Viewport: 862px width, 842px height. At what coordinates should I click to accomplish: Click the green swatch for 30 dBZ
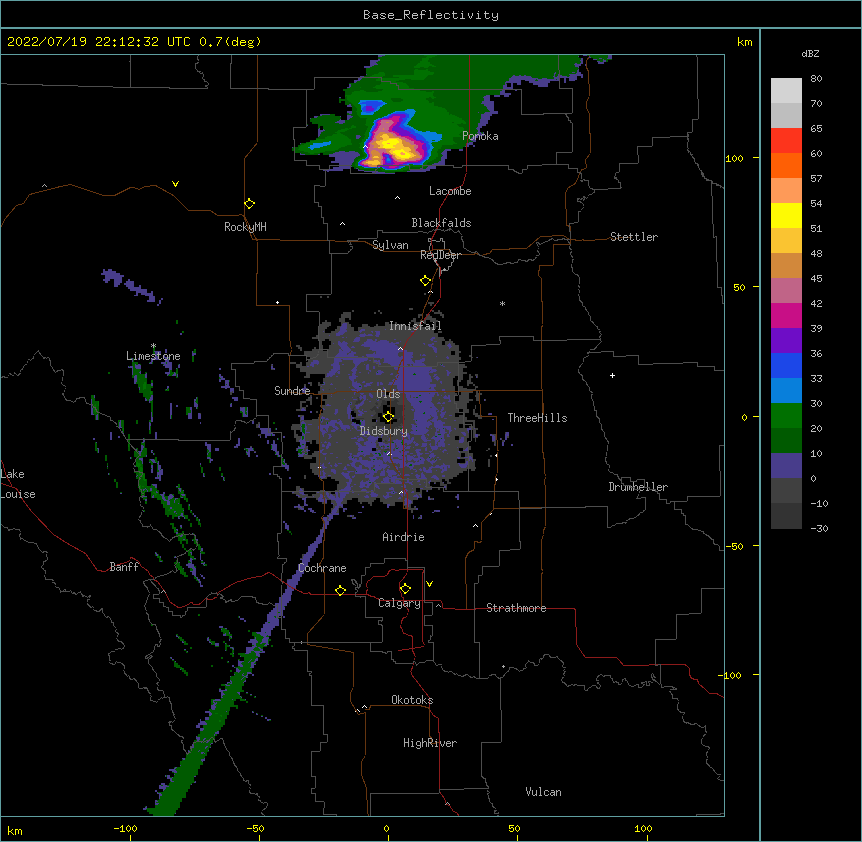tap(786, 416)
